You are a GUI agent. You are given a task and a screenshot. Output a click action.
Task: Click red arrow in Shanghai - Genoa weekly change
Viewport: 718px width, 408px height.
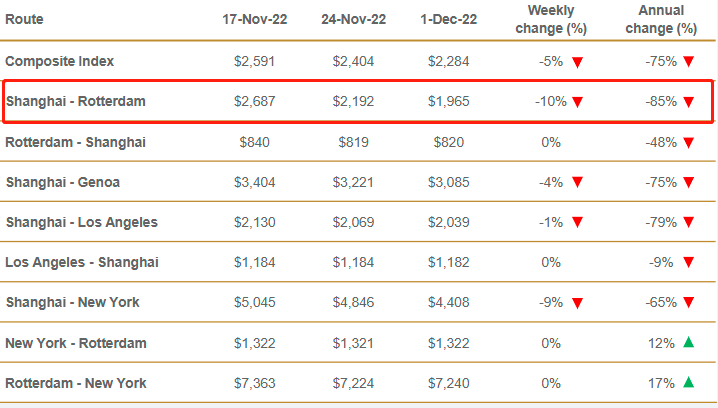[577, 182]
